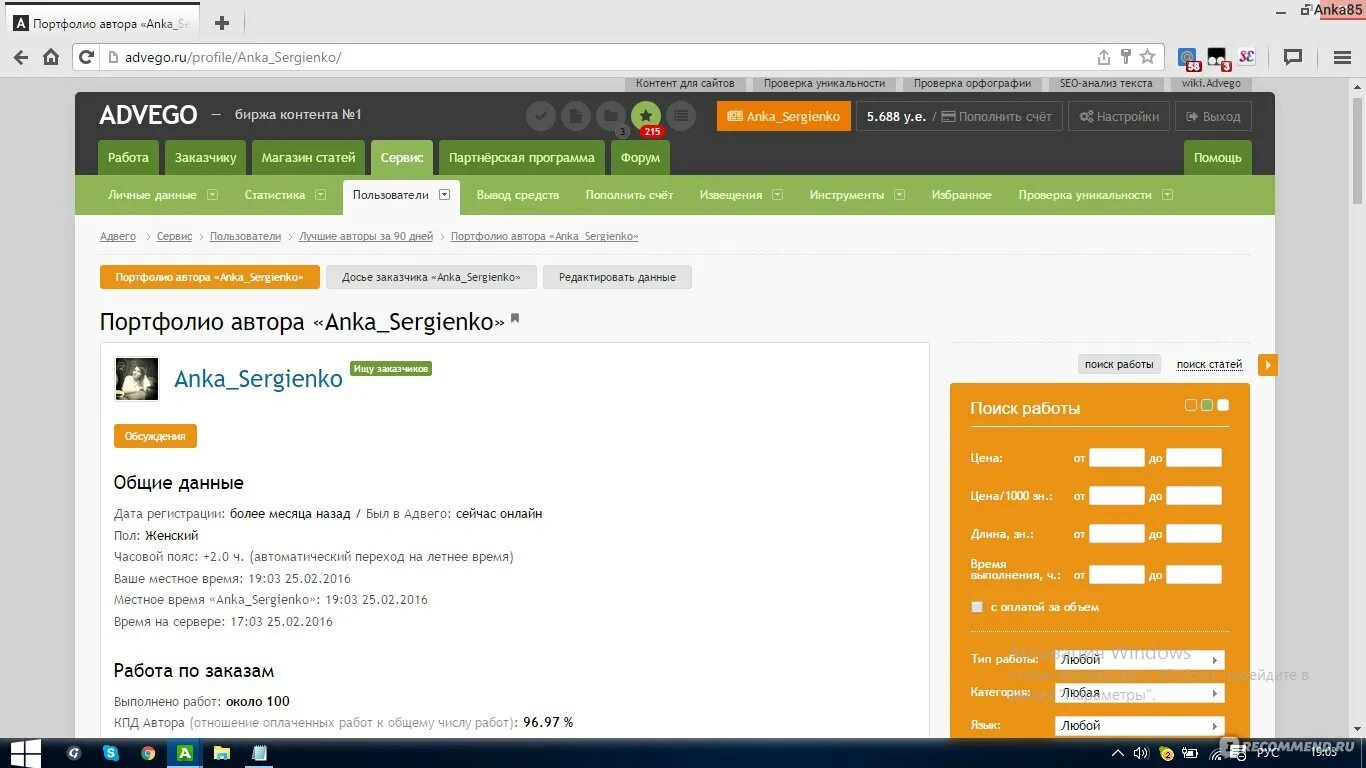Viewport: 1366px width, 768px height.
Task: Open the chat bubble icon in browser toolbar
Action: (x=1293, y=57)
